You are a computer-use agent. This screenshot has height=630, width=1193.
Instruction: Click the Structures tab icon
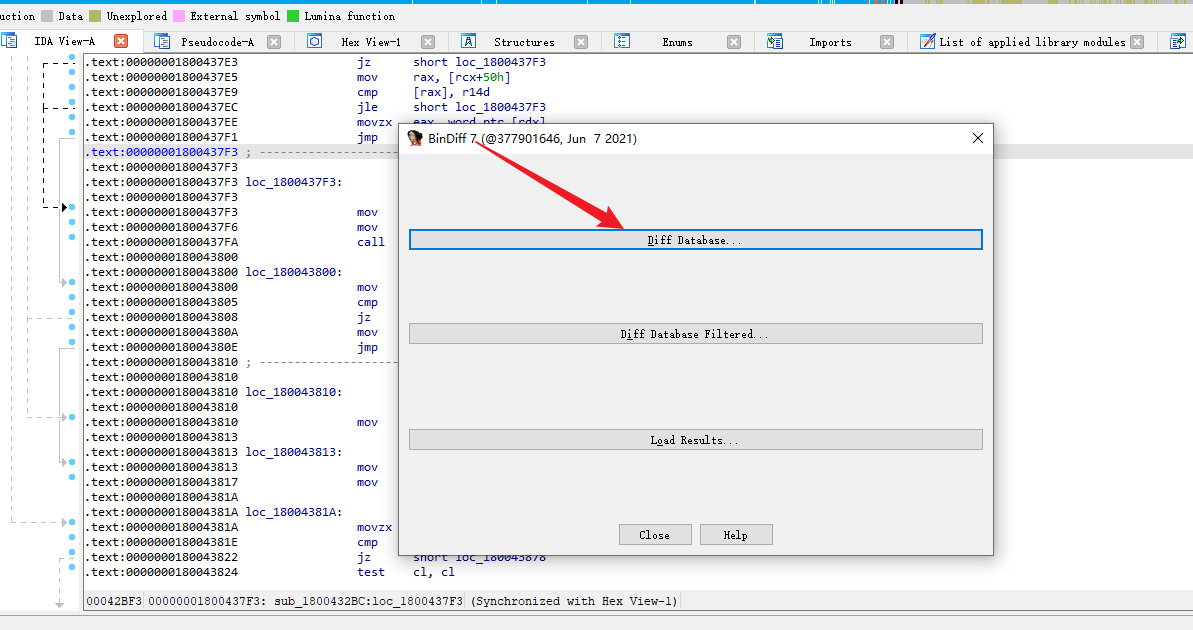[468, 42]
